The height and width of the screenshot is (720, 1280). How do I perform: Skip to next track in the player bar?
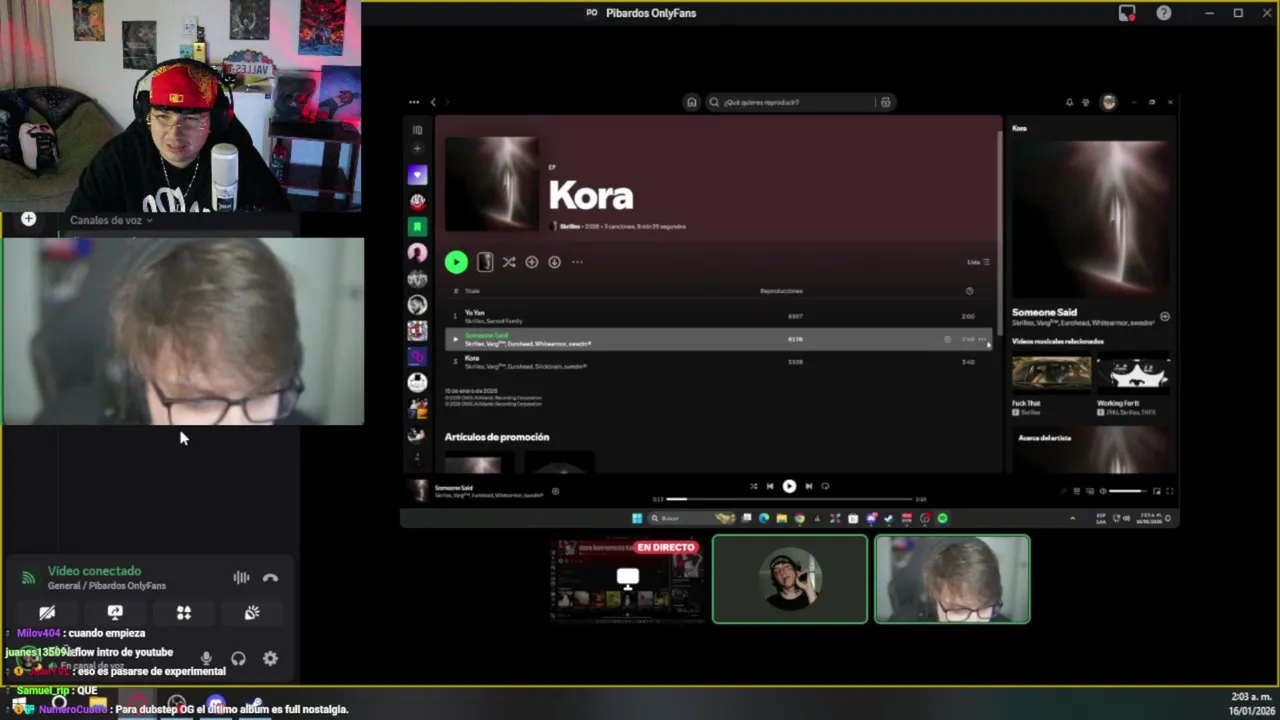[x=808, y=486]
